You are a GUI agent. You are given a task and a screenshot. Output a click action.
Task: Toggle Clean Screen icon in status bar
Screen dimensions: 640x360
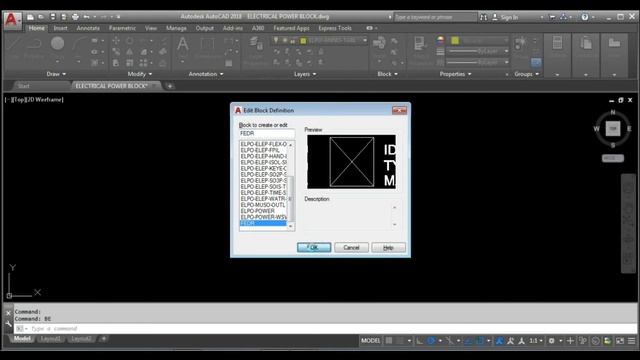(620, 341)
